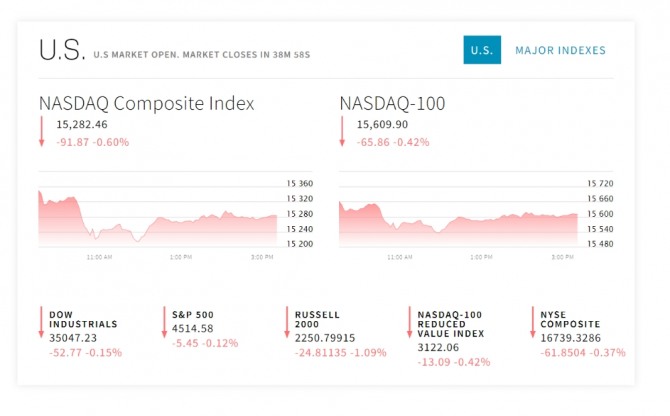Open the NASDAQ Composite Index heading link
670x416 pixels.
146,103
